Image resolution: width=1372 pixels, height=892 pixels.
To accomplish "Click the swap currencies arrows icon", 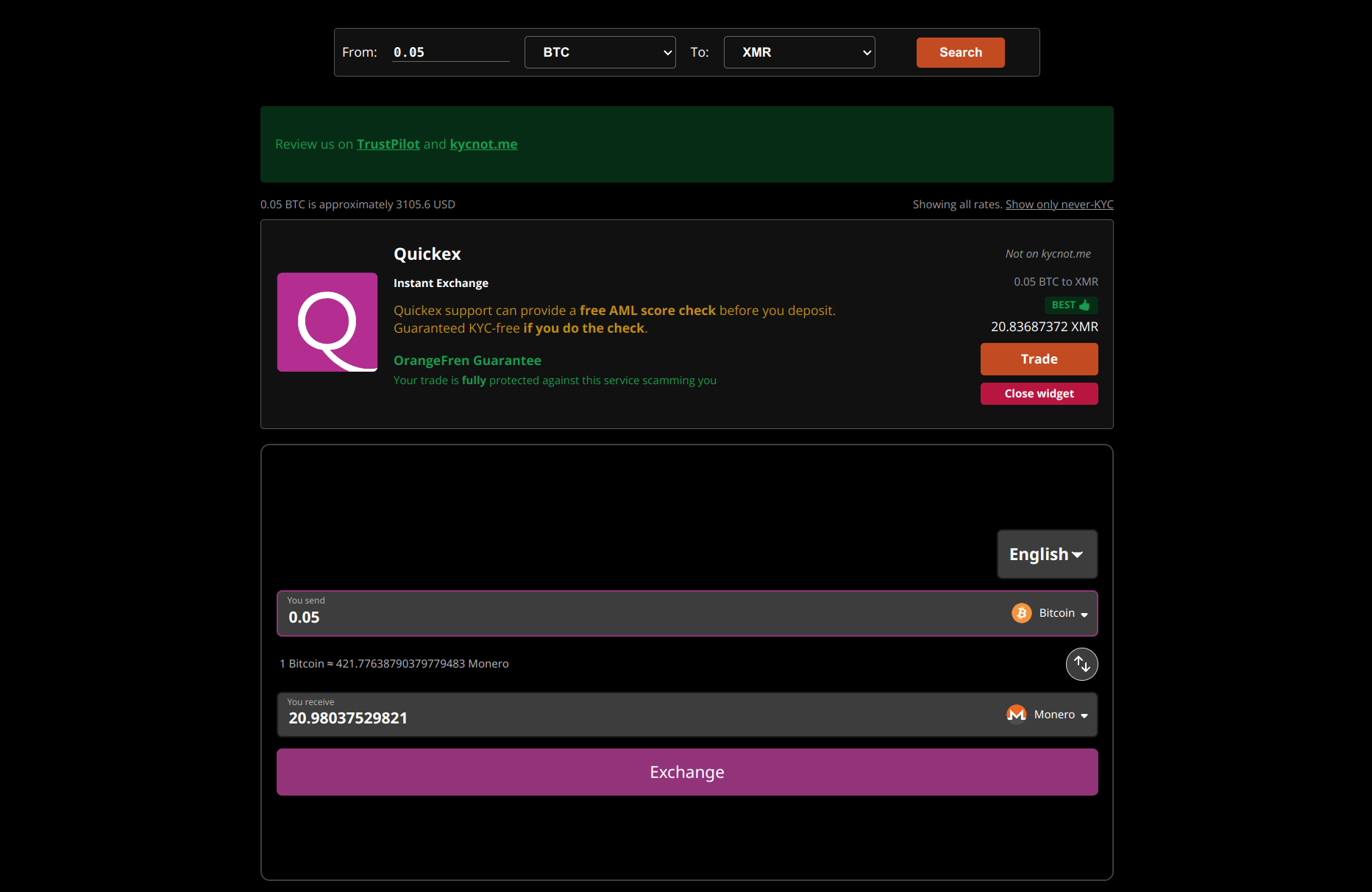I will 1081,664.
